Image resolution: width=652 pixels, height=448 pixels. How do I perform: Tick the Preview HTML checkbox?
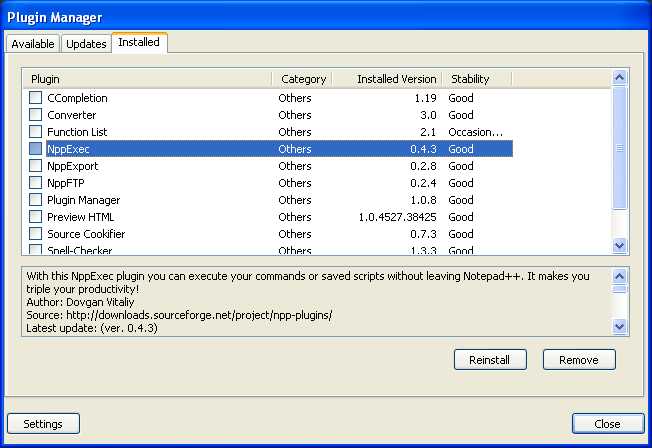click(x=35, y=217)
